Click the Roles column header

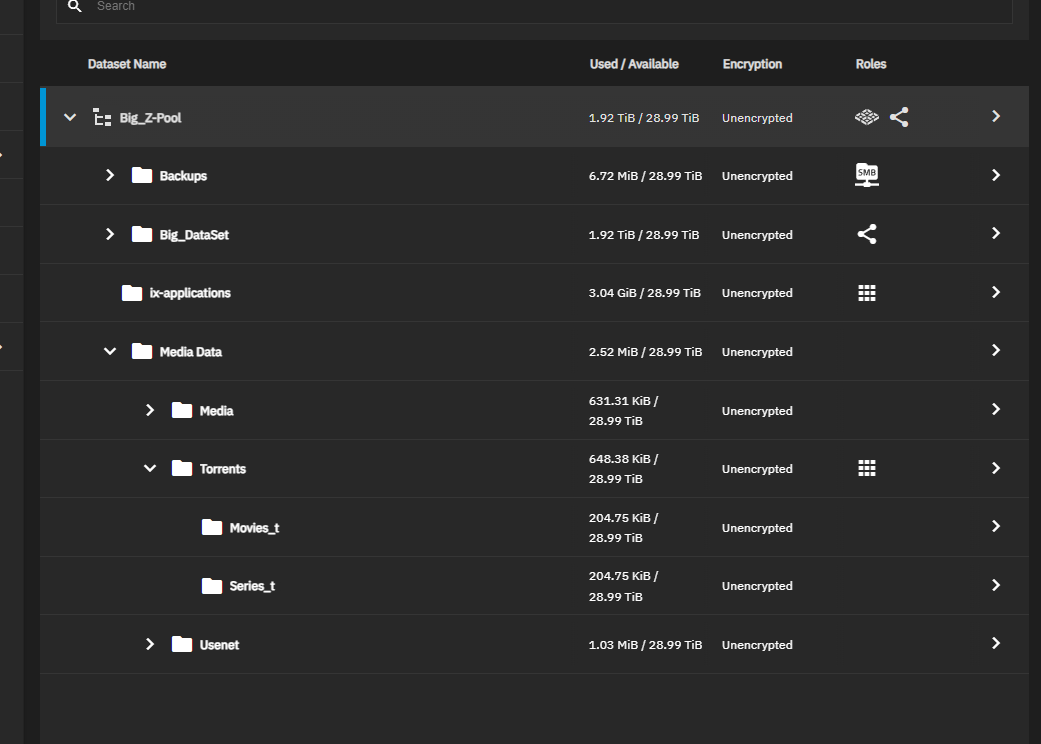click(870, 64)
